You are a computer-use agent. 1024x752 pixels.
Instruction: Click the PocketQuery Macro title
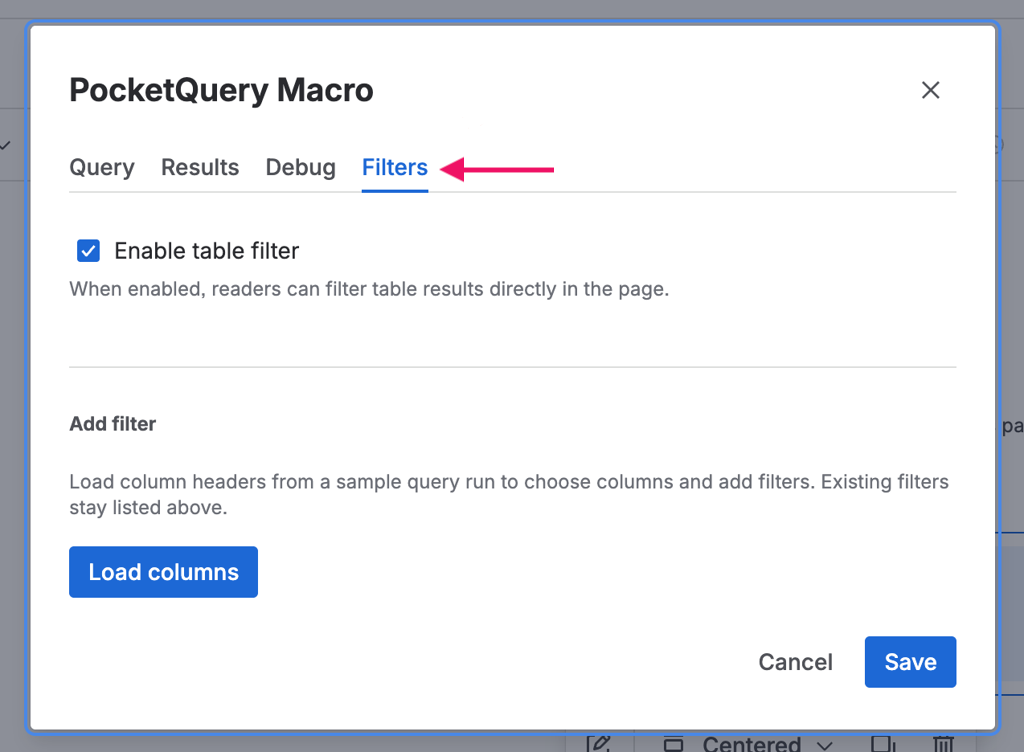point(221,90)
